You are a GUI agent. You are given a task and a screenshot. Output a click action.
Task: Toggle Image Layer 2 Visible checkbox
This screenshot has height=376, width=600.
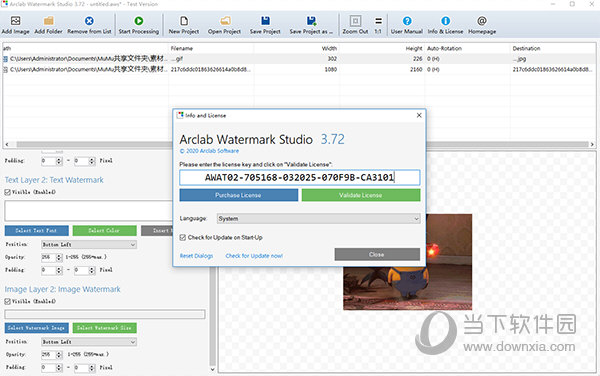7,301
